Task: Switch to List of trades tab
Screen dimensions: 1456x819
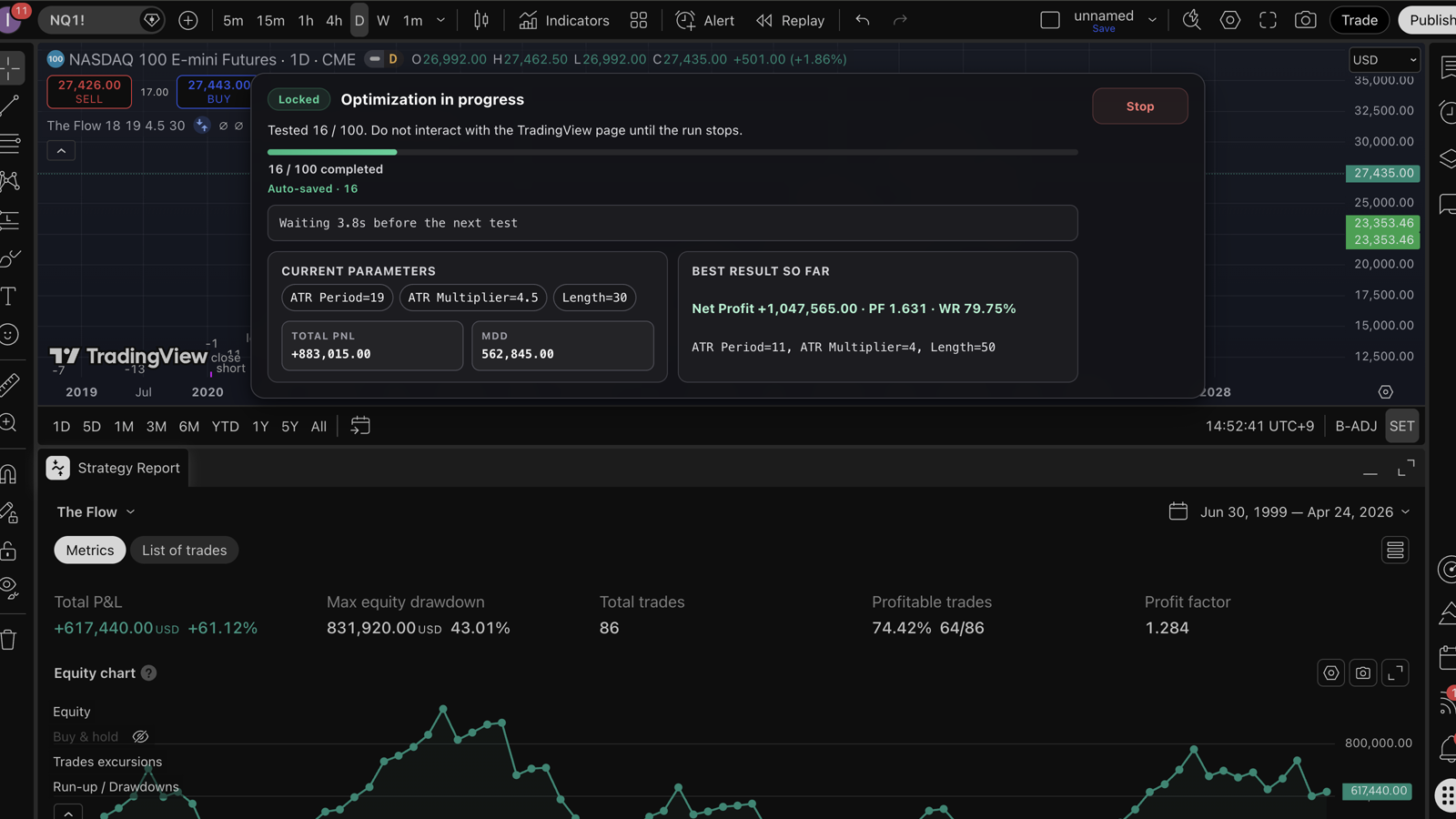Action: 184,550
